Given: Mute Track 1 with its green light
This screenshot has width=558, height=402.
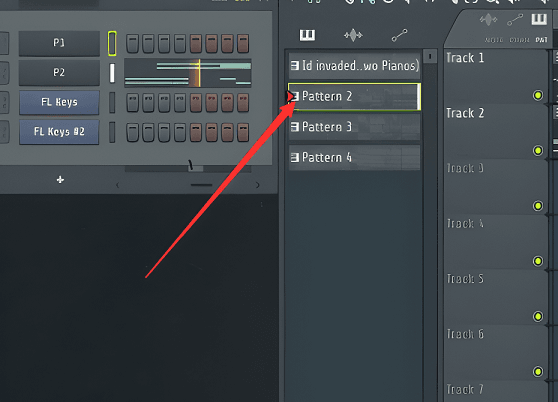Looking at the screenshot, I should click(538, 95).
